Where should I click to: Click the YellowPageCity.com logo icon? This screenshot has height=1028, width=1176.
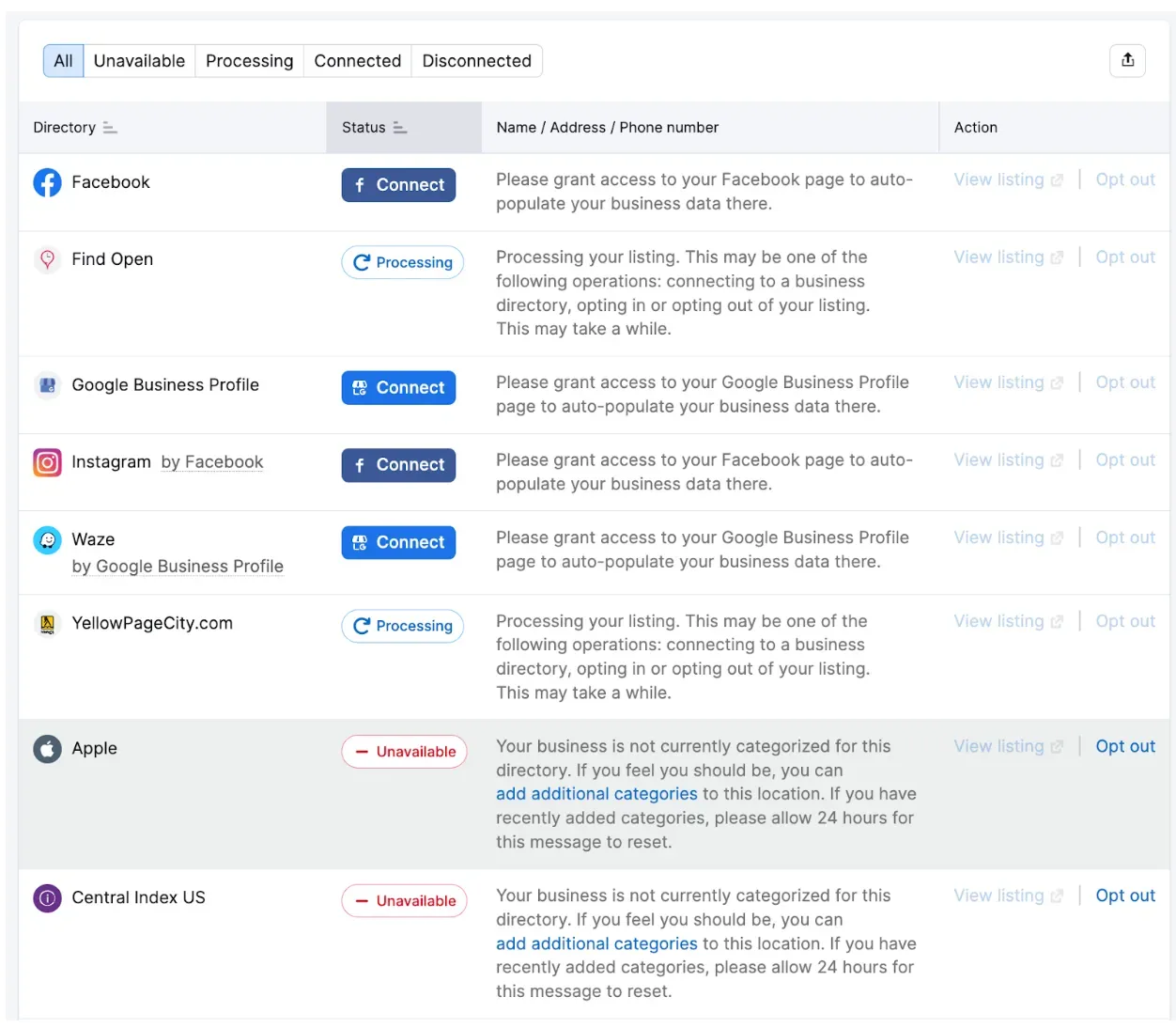[x=47, y=624]
